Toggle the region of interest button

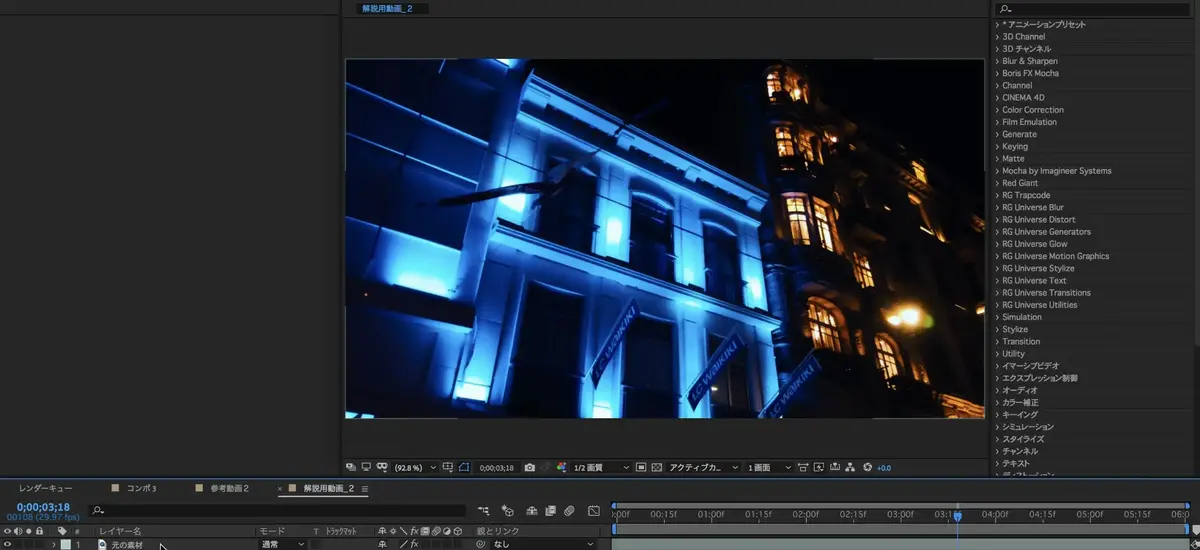tap(640, 468)
